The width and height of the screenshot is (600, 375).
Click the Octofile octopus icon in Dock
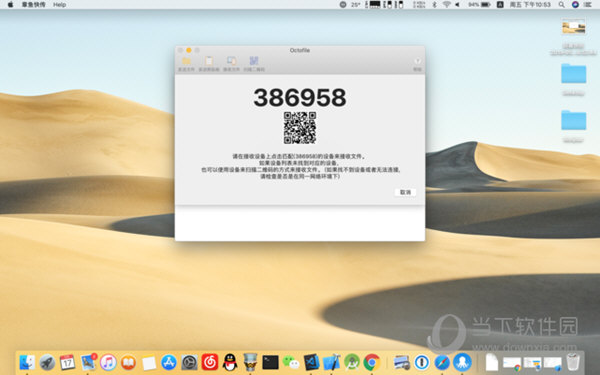462,362
